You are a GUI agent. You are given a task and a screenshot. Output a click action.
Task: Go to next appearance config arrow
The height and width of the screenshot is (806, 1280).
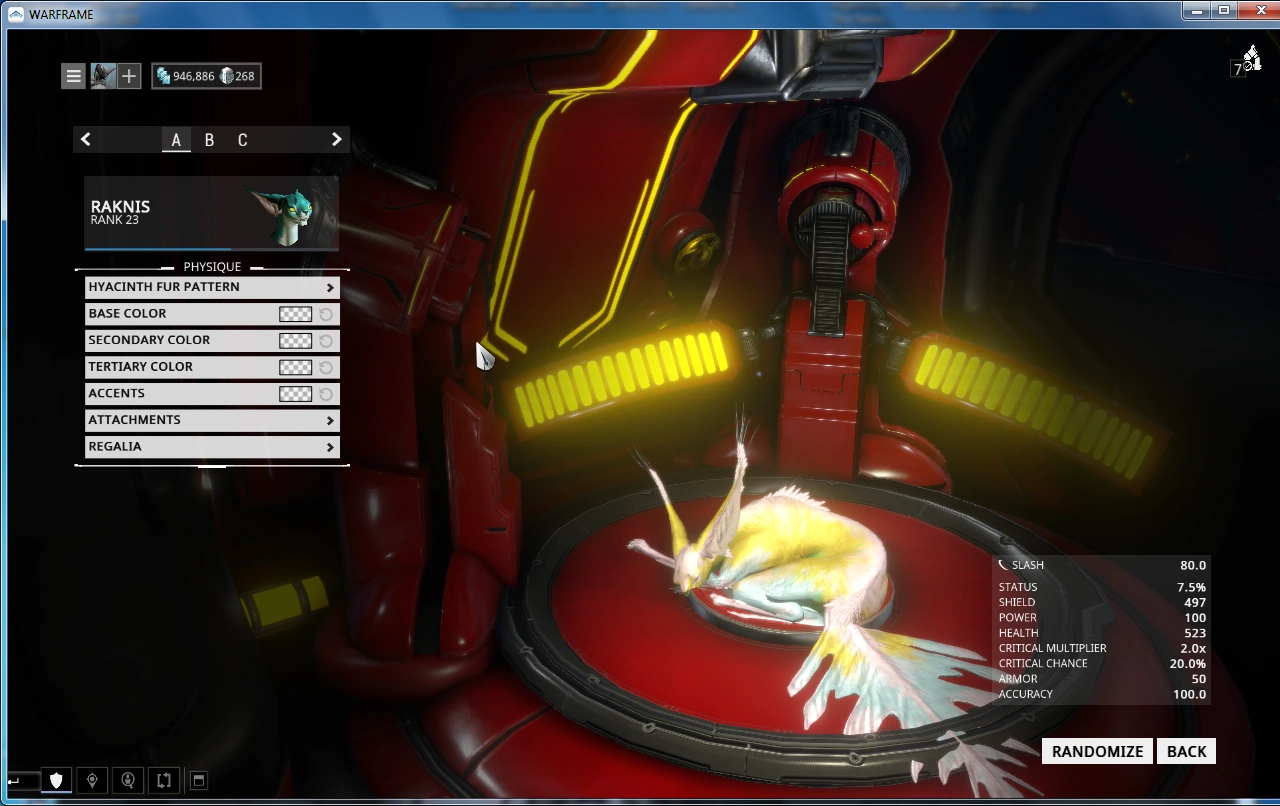(337, 140)
